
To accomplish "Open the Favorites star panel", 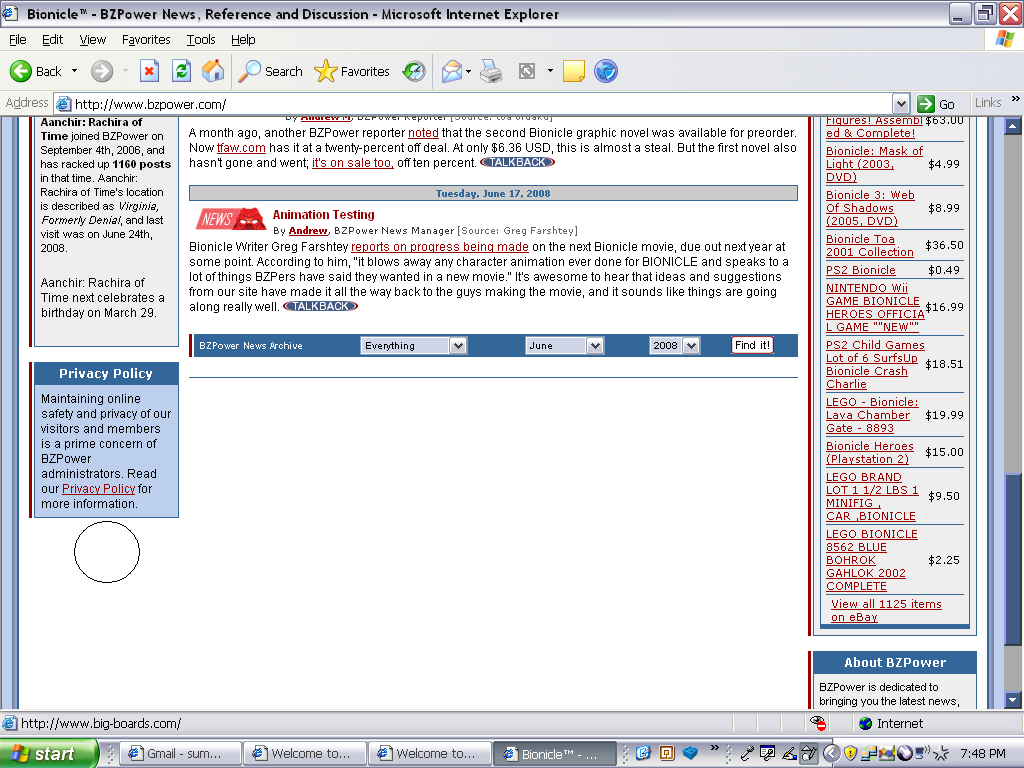I will [x=351, y=71].
